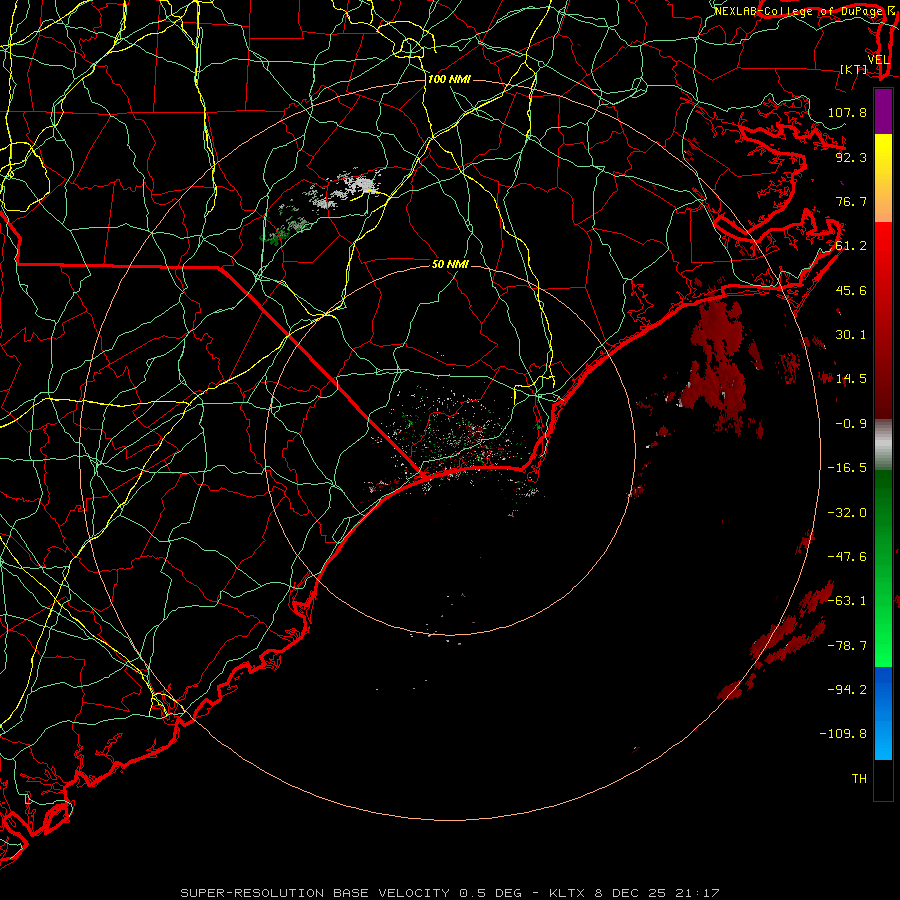
Task: Click the -63.1 legend value
Action: (847, 601)
